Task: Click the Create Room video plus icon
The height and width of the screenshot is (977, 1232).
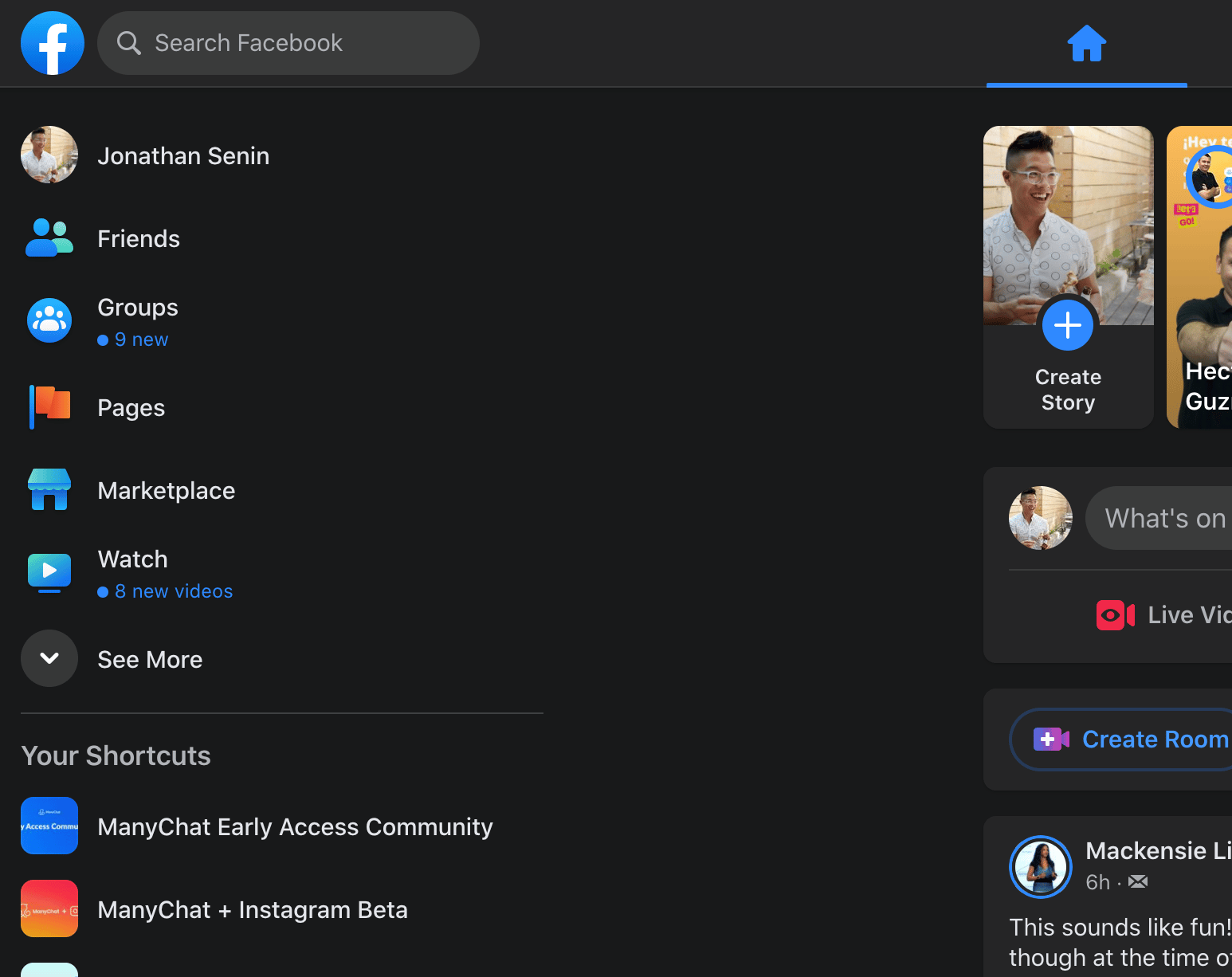Action: (1051, 740)
